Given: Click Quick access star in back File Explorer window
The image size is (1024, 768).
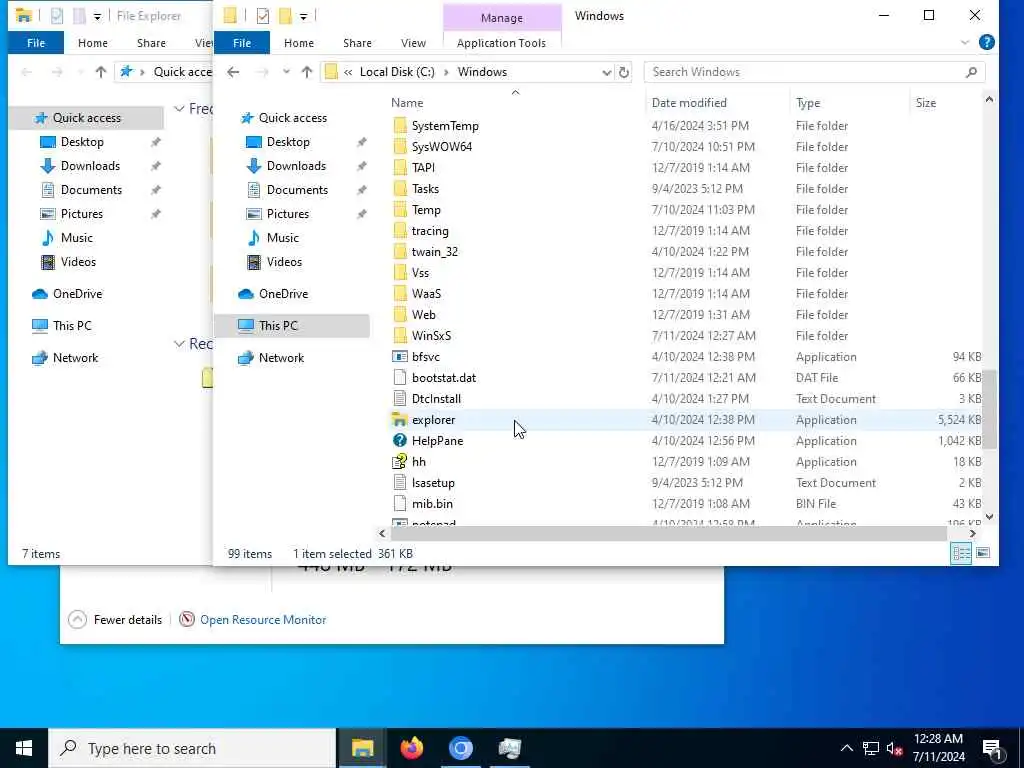Looking at the screenshot, I should point(41,118).
